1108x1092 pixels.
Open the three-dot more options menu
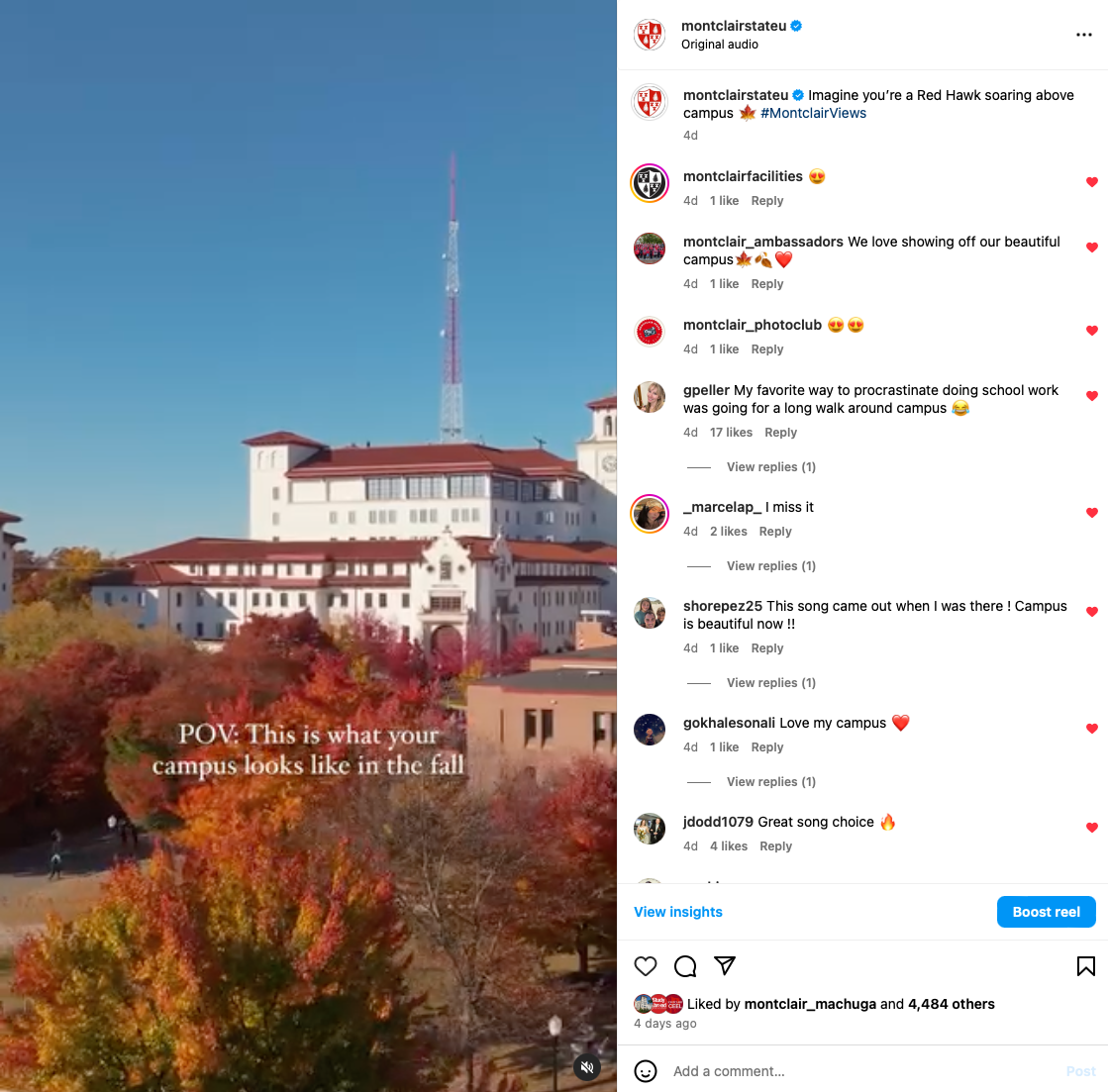[1083, 35]
